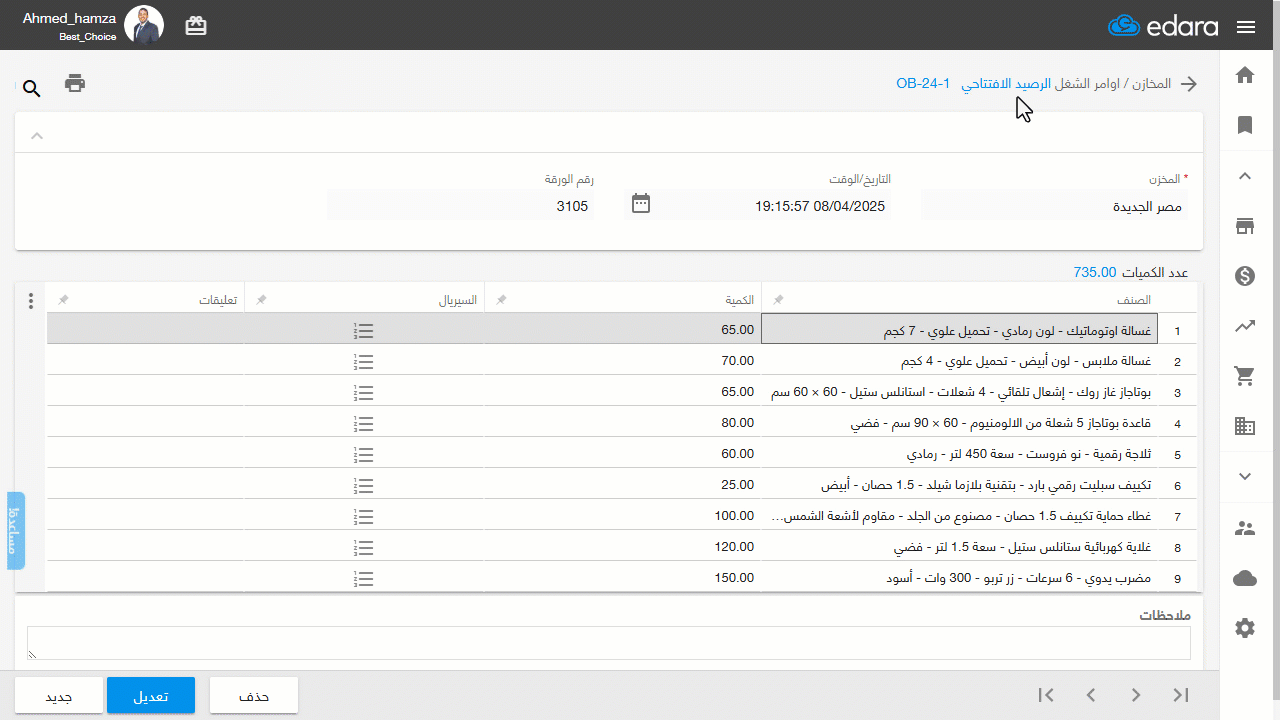Open the Home icon in the sidebar
Image resolution: width=1280 pixels, height=720 pixels.
tap(1245, 75)
